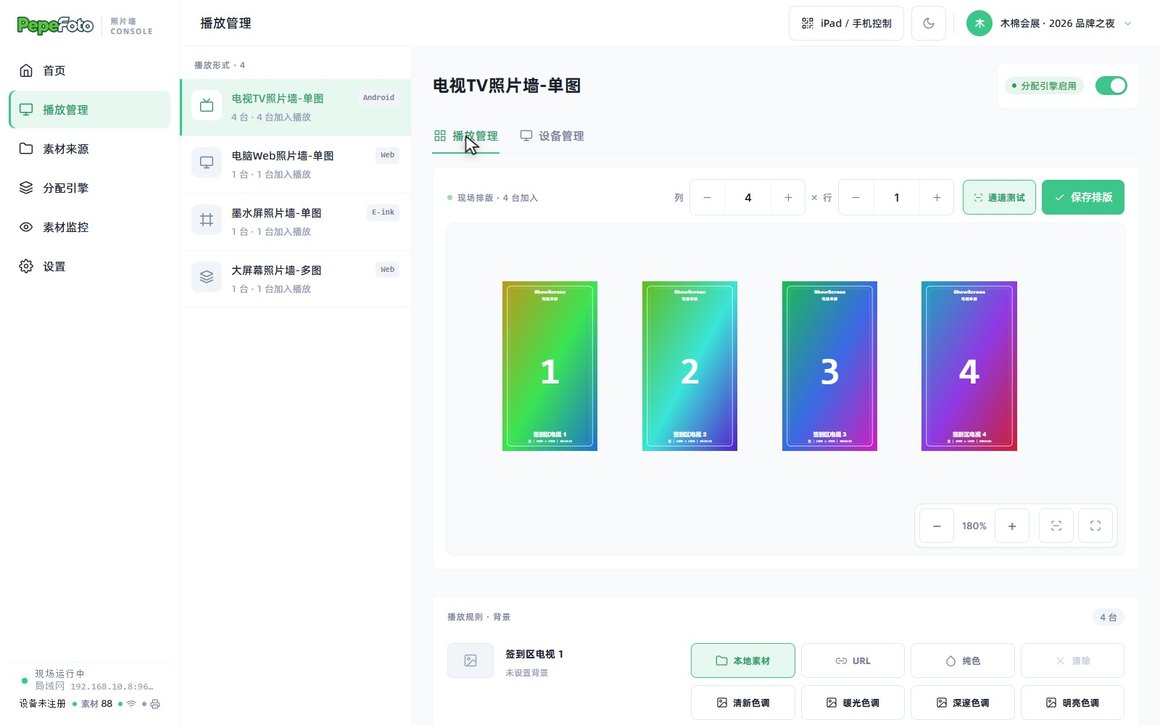Screen dimensions: 1160x725
Task: Click the fit-to-view canvas icon
Action: (1056, 526)
